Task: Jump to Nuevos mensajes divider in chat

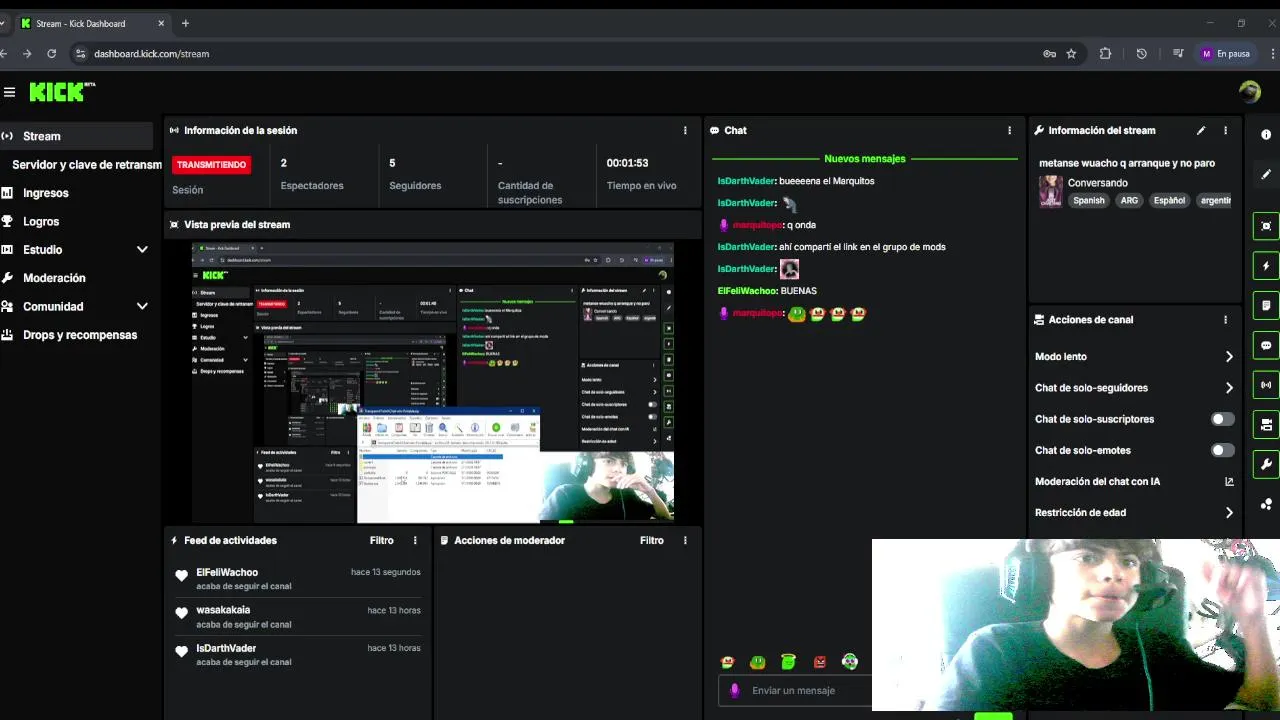Action: [865, 158]
